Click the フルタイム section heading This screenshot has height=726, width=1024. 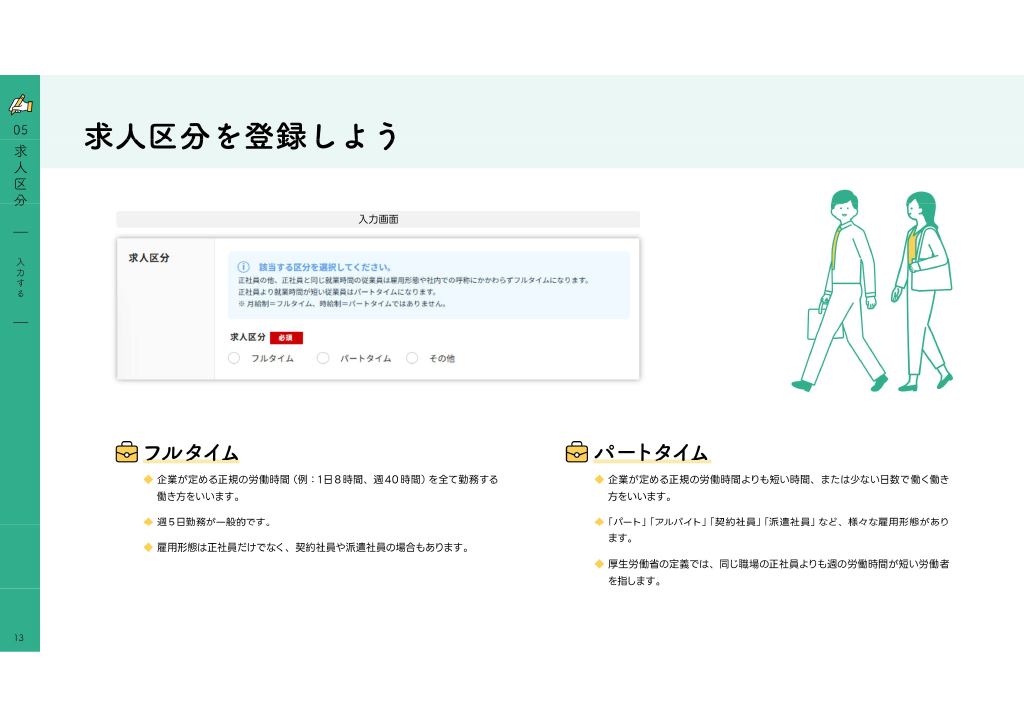[191, 452]
